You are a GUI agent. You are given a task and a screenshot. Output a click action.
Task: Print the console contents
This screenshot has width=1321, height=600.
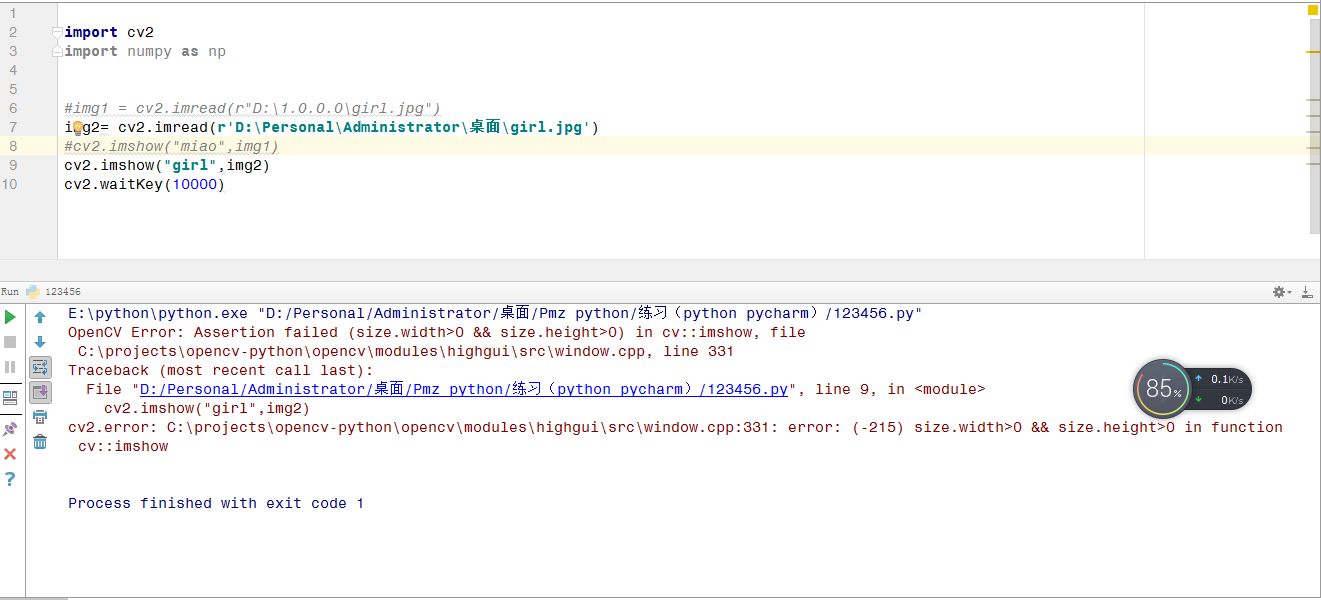pyautogui.click(x=39, y=415)
